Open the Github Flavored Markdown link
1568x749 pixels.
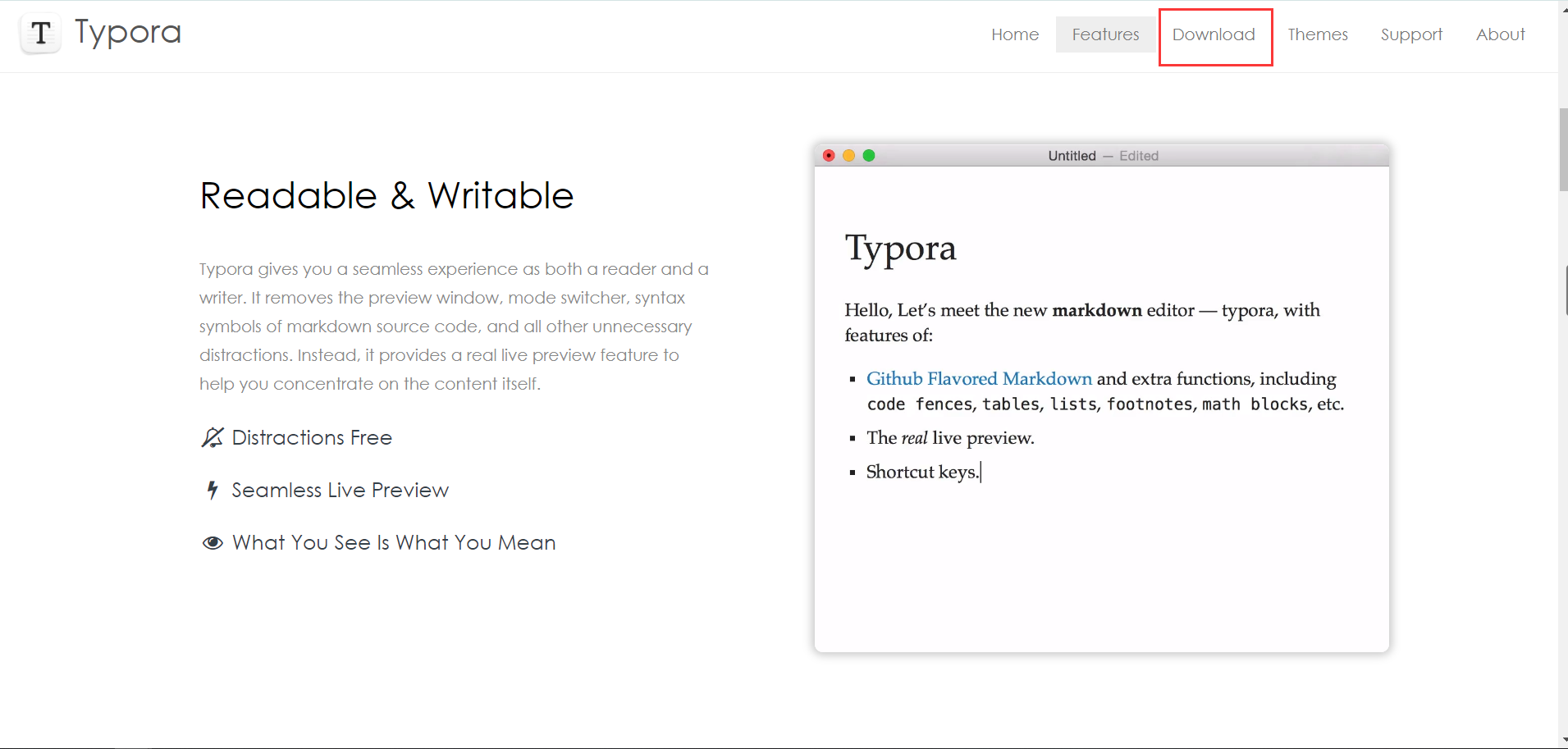979,378
